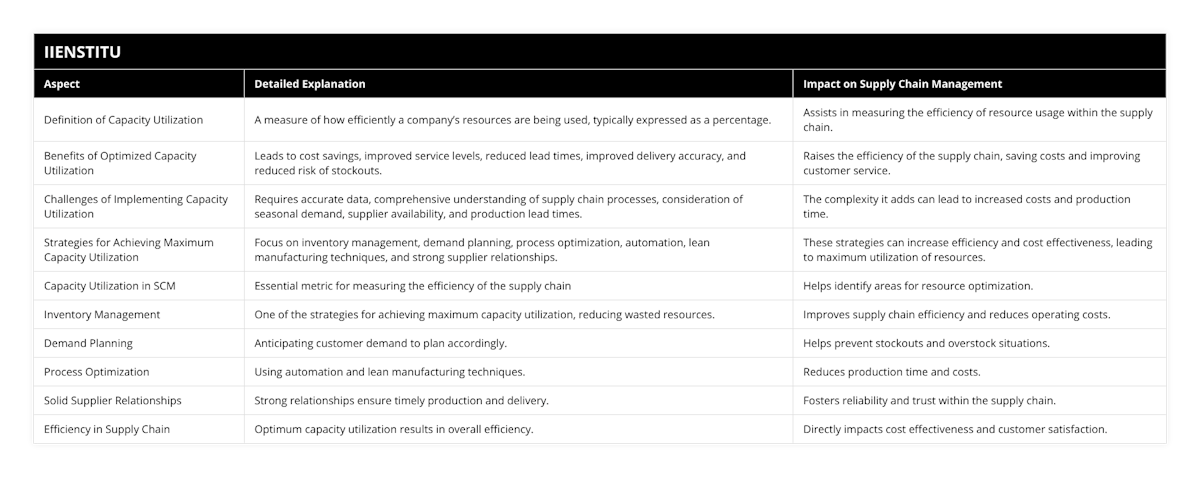
Task: Click the Impact on Supply Chain Management header
Action: pos(902,84)
